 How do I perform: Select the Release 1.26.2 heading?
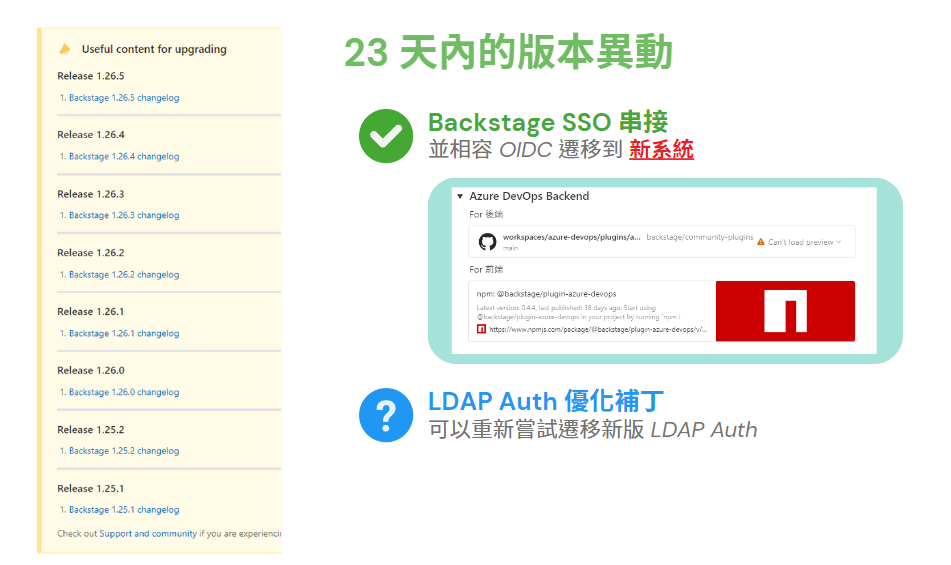click(x=91, y=253)
